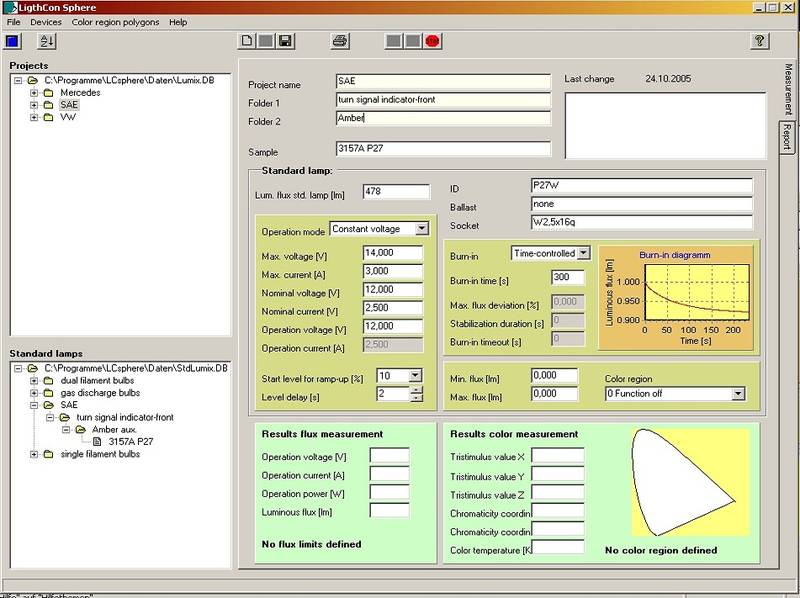The height and width of the screenshot is (598, 800).
Task: Select the 3157A P27 lamp document
Action: pos(130,440)
